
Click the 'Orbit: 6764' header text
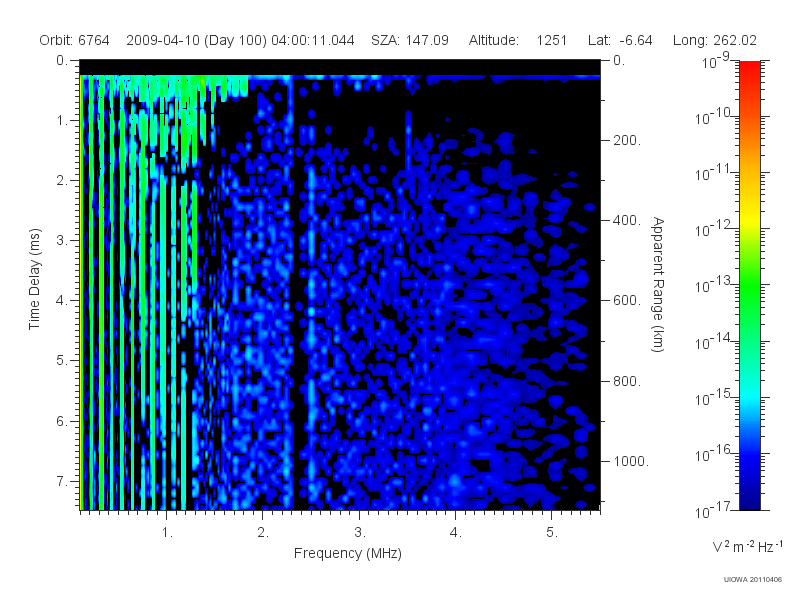[x=74, y=40]
